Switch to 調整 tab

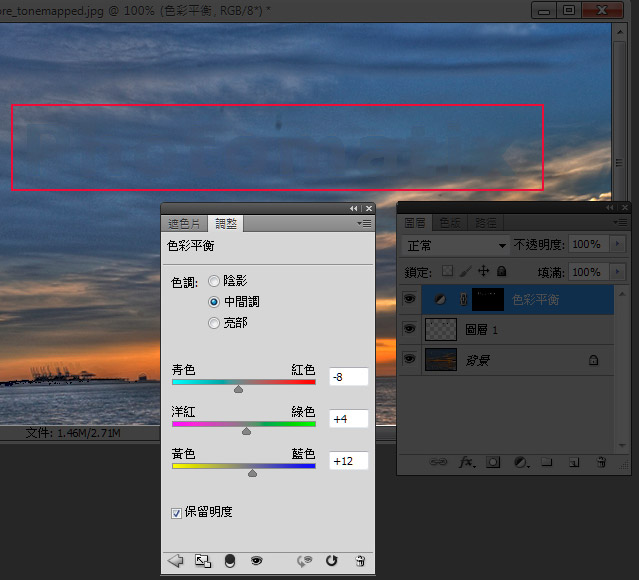click(226, 223)
